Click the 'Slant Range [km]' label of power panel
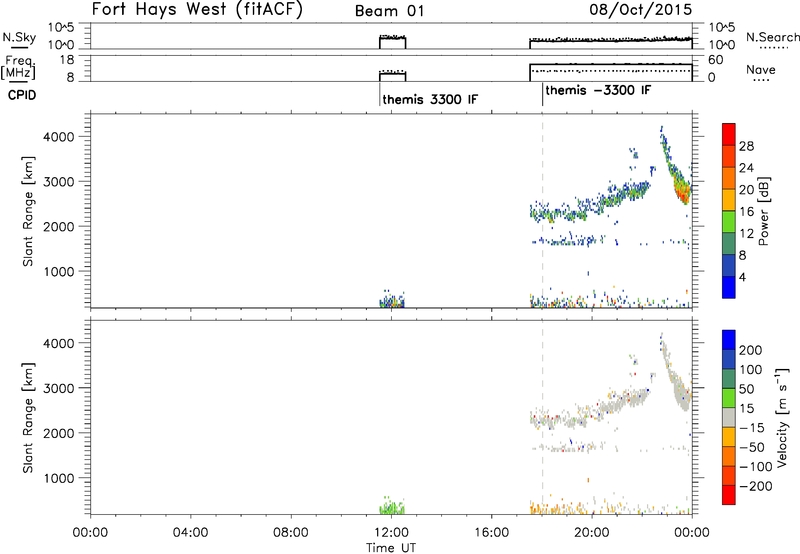800x554 pixels. pos(28,211)
